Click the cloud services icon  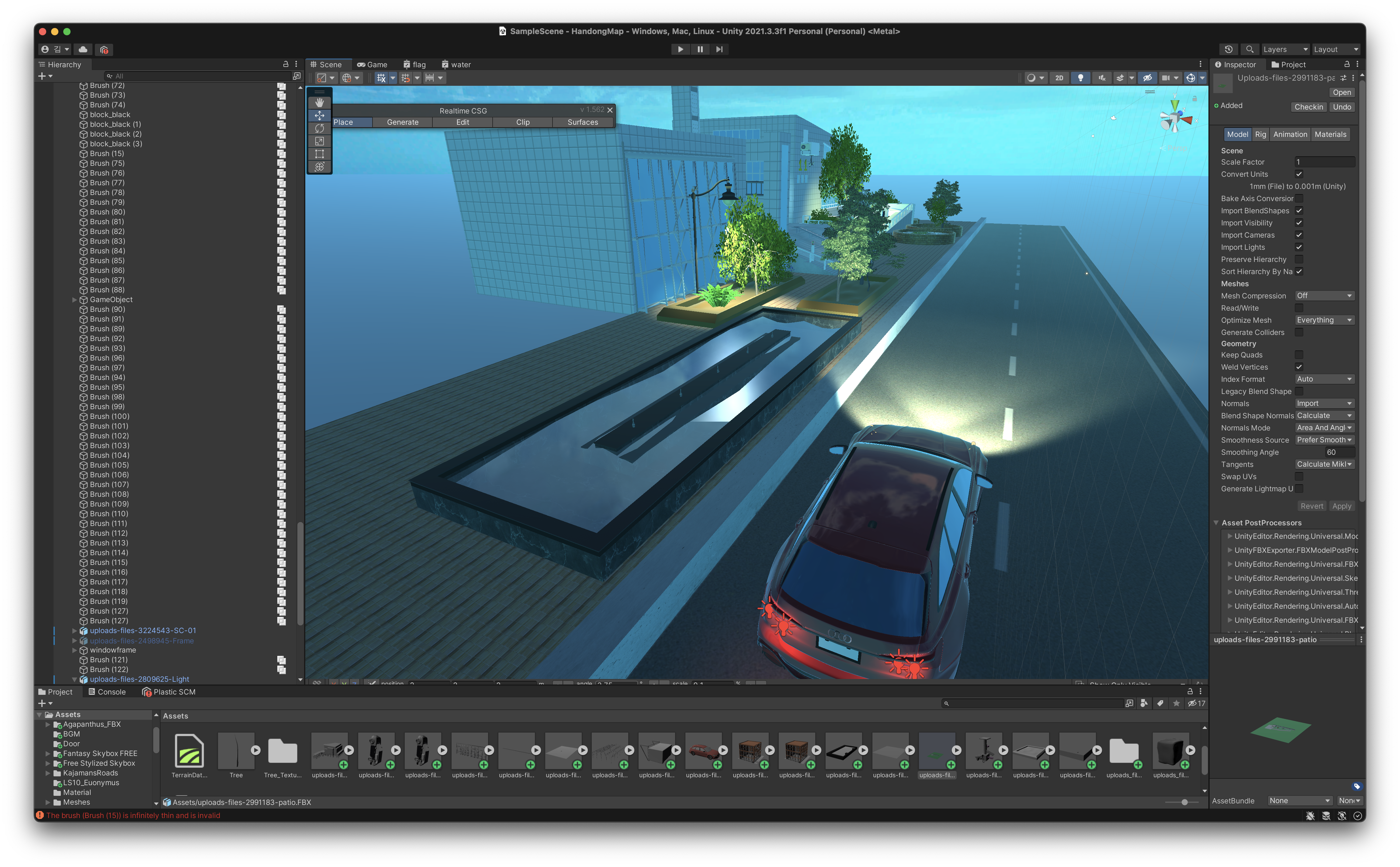(83, 49)
